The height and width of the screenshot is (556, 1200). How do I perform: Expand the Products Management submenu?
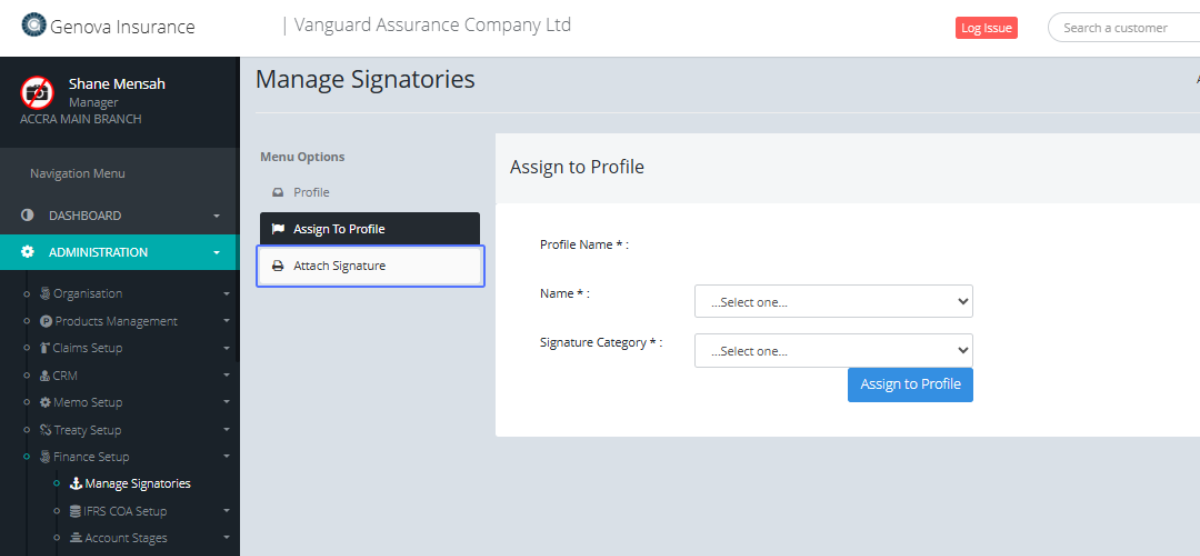(x=226, y=321)
